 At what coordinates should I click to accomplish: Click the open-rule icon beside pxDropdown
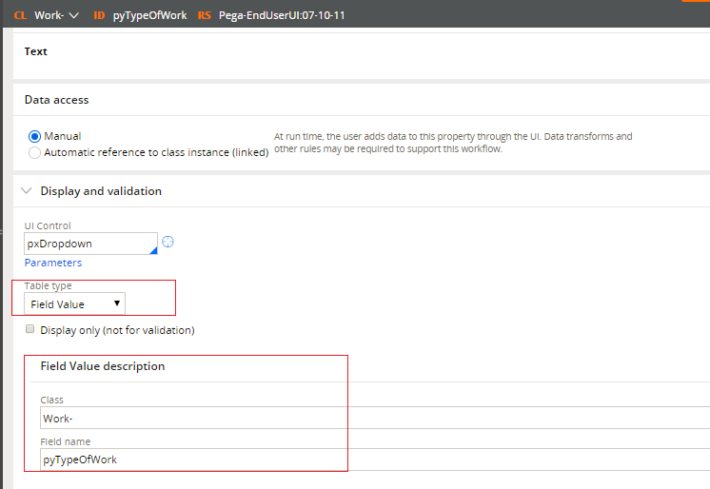[x=168, y=242]
